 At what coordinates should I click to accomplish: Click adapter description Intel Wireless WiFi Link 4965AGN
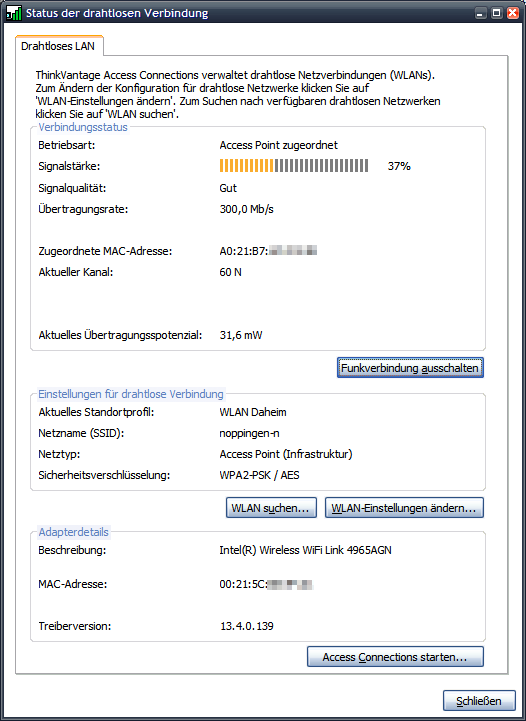(306, 550)
